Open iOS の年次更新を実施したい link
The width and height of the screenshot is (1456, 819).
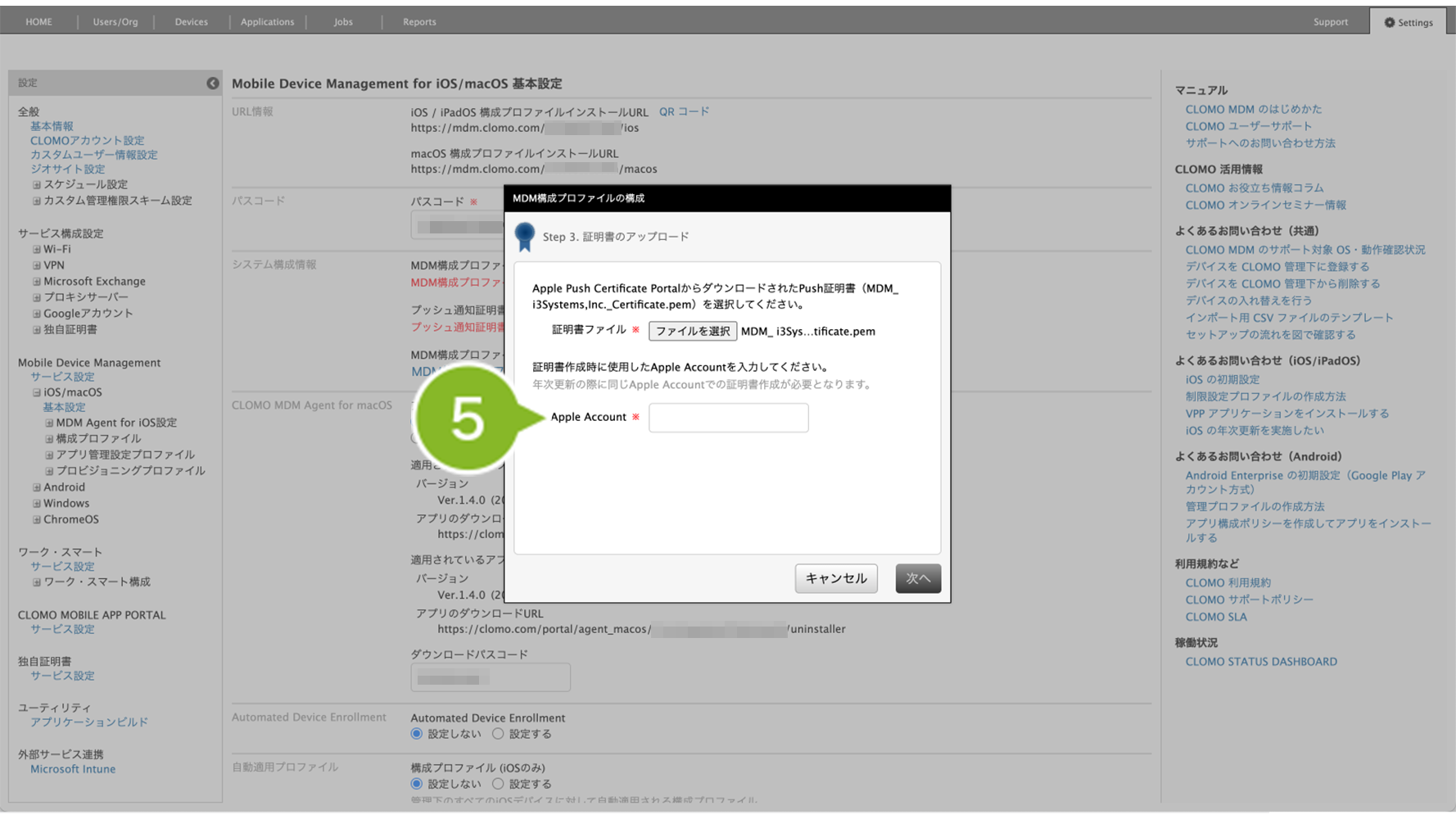point(1255,431)
